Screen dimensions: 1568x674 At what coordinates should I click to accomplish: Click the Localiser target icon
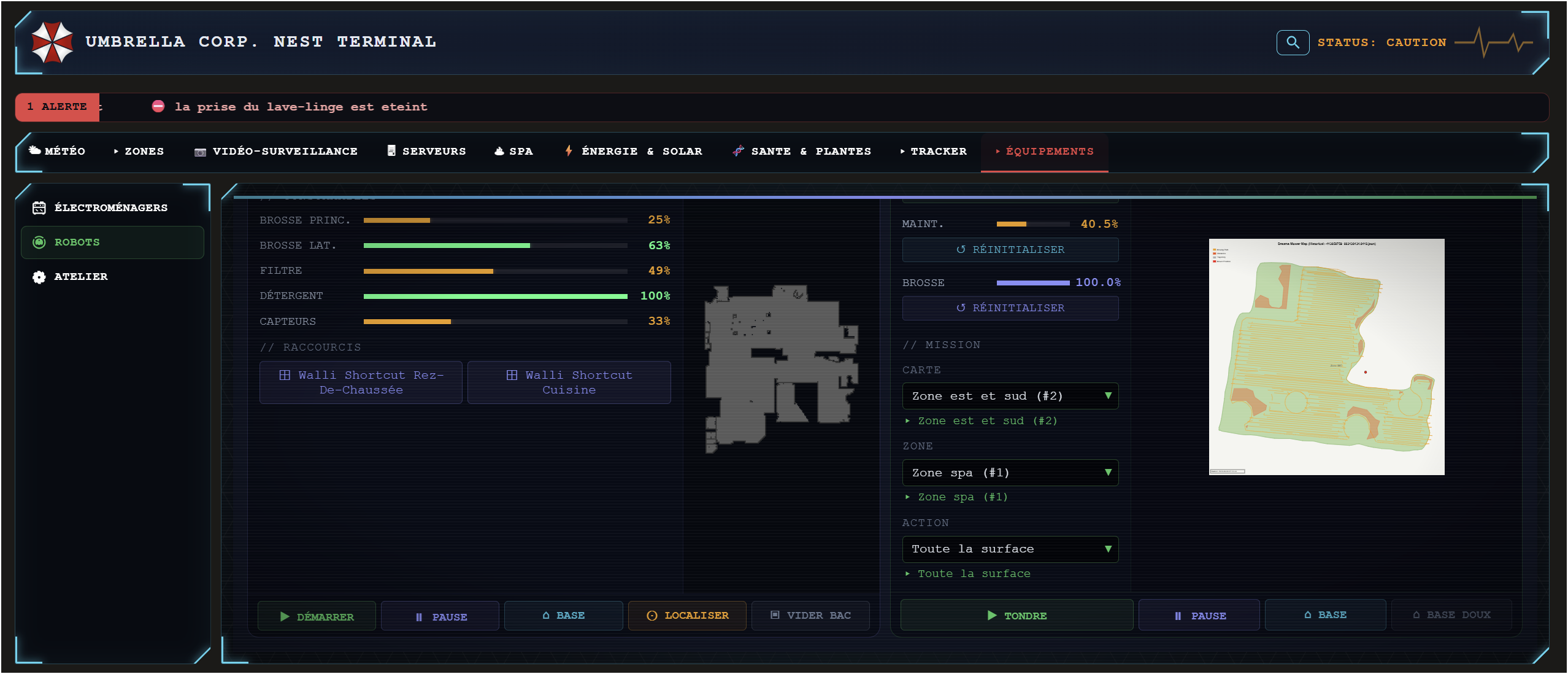tap(651, 616)
